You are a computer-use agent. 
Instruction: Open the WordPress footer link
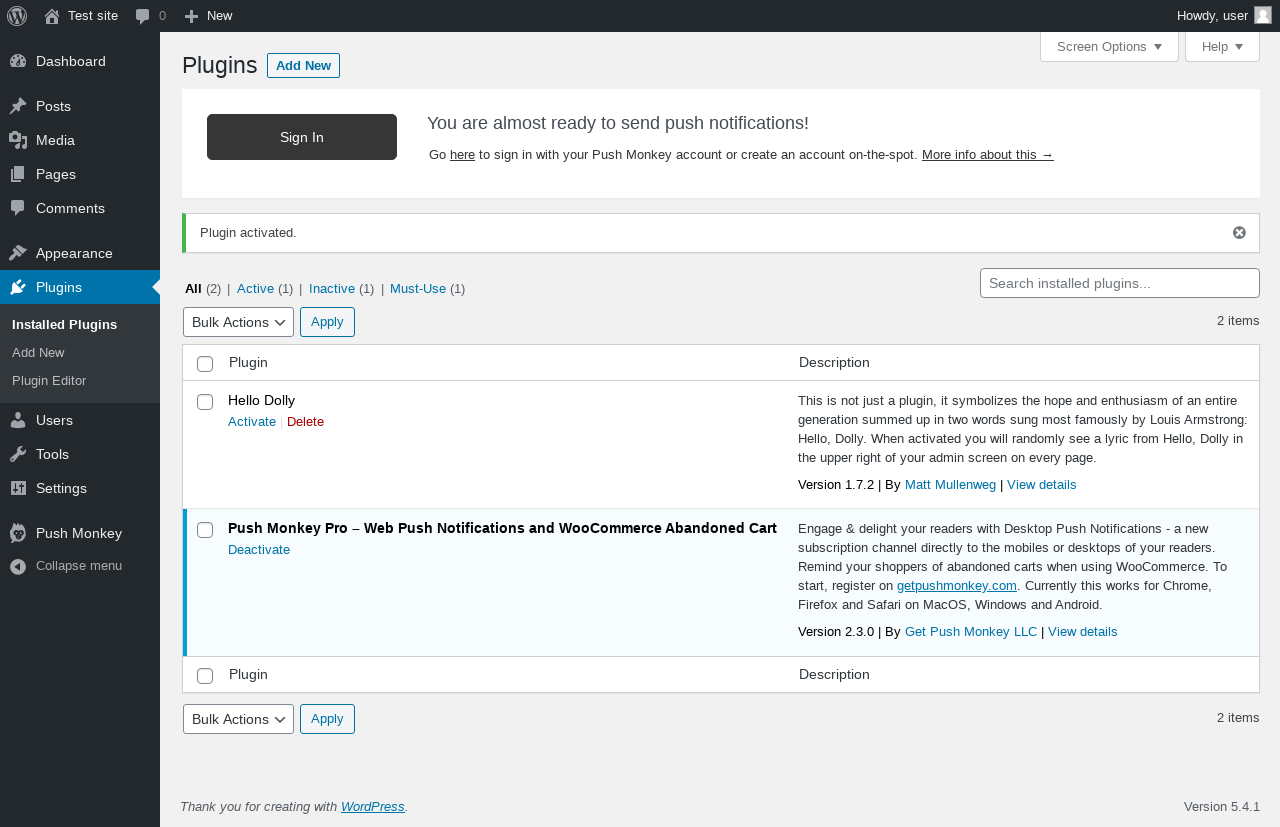tap(373, 806)
